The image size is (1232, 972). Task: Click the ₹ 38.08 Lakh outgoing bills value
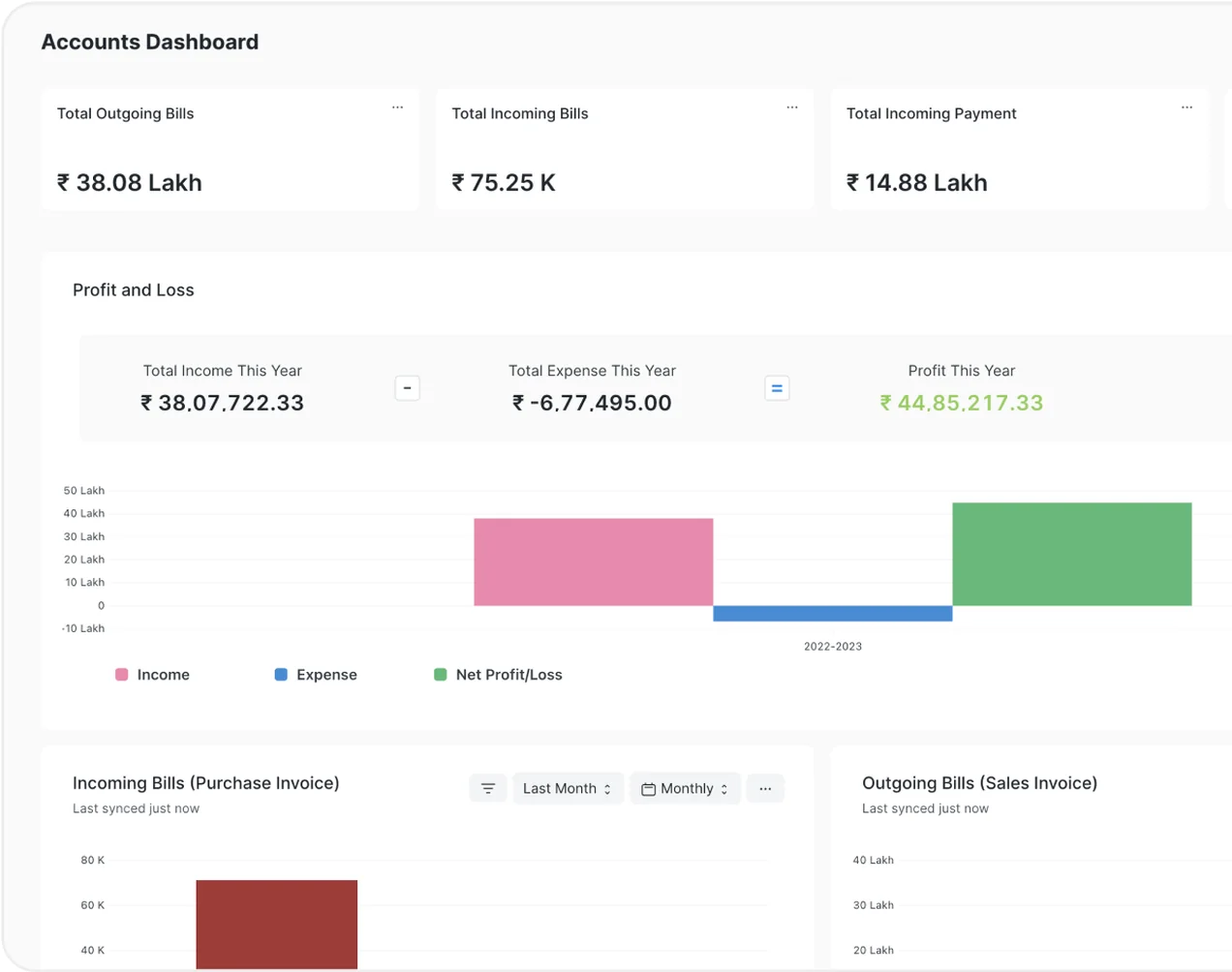[130, 183]
